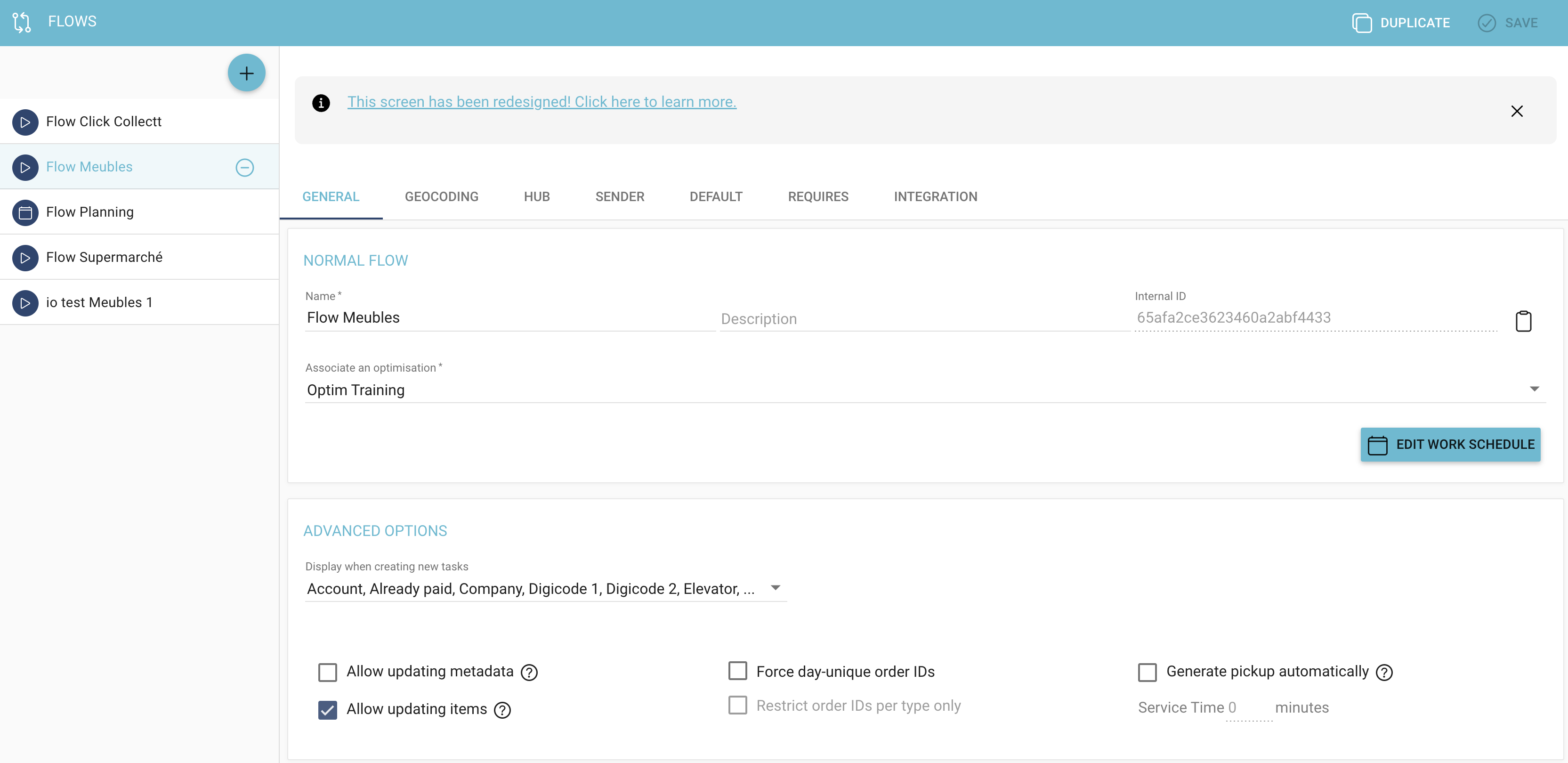Image resolution: width=1568 pixels, height=763 pixels.
Task: Select Flow Planning in the list
Action: coord(139,212)
